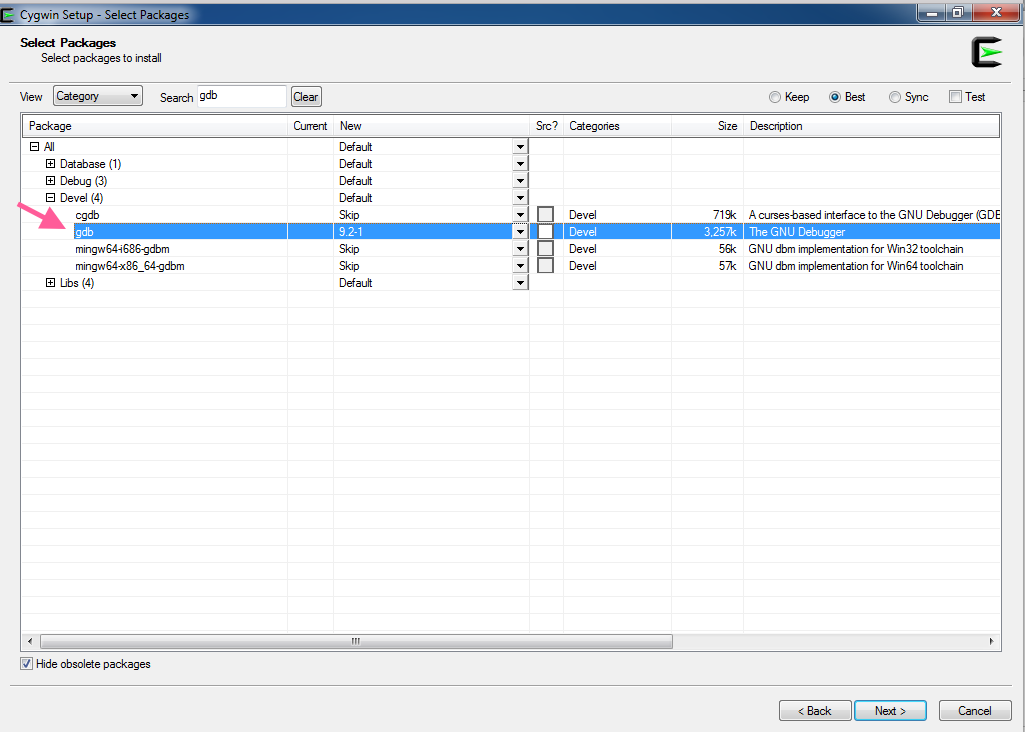Check the Src box for cgdb
Image resolution: width=1025 pixels, height=732 pixels.
(545, 214)
